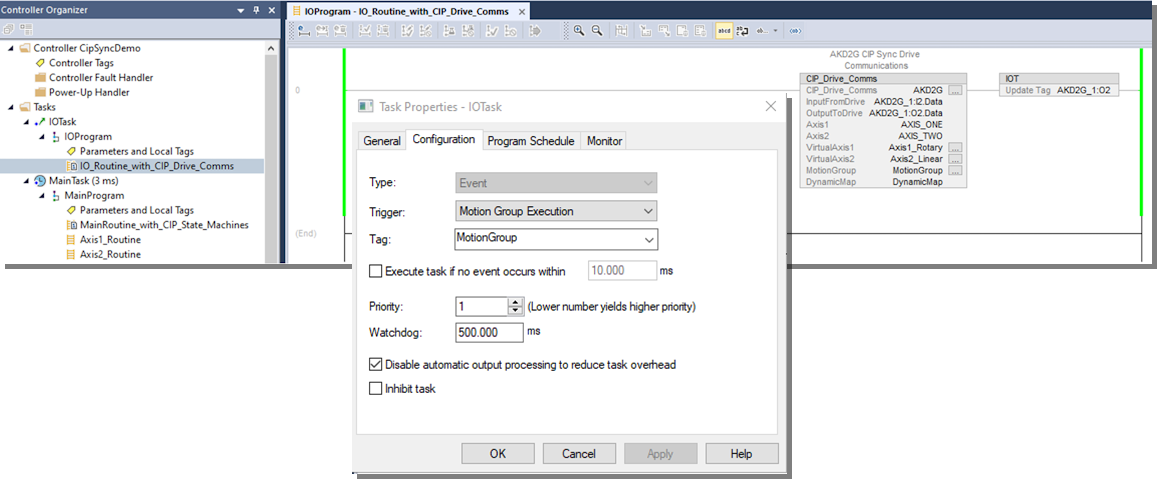Click the Finalize All Edits arrow icon
This screenshot has height=484, width=1157.
click(536, 31)
